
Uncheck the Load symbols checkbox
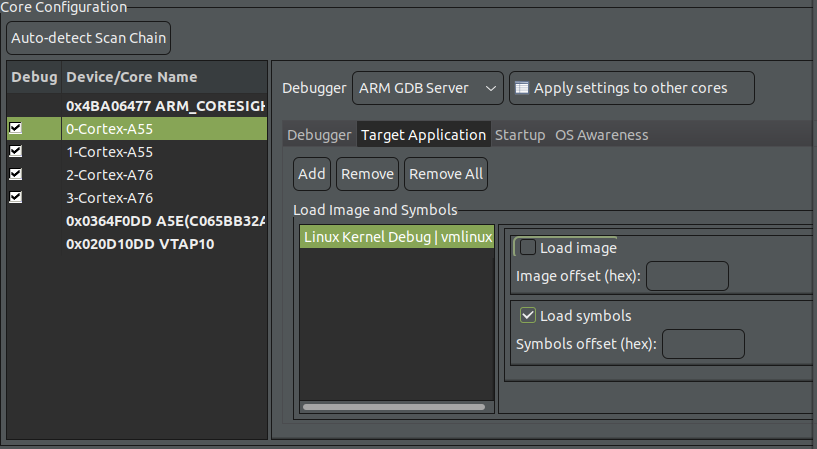[528, 316]
